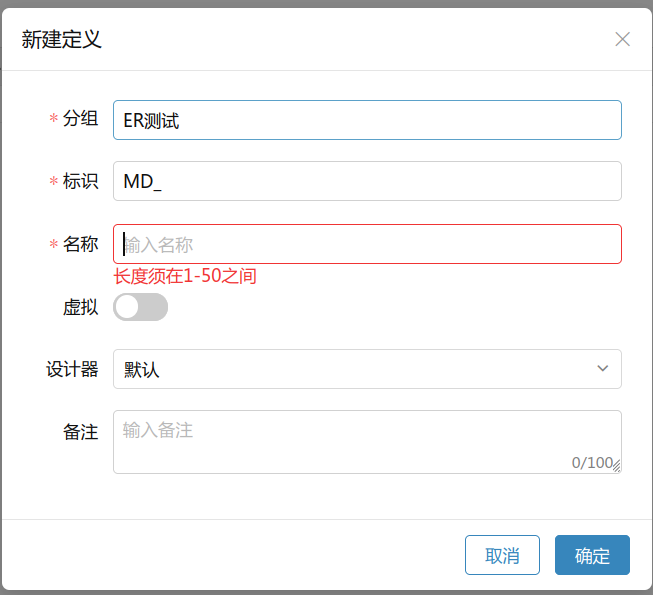
Task: Click the 虚拟 label text
Action: pyautogui.click(x=80, y=307)
